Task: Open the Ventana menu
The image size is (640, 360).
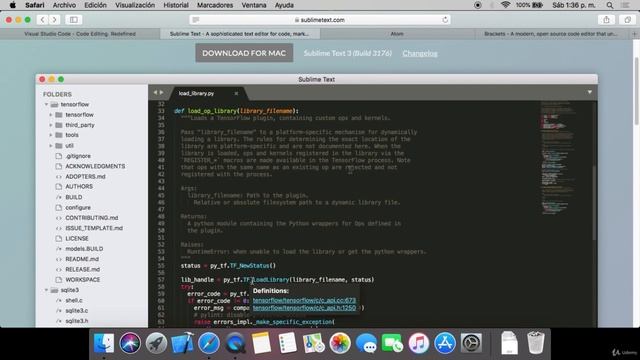Action: 253,5
